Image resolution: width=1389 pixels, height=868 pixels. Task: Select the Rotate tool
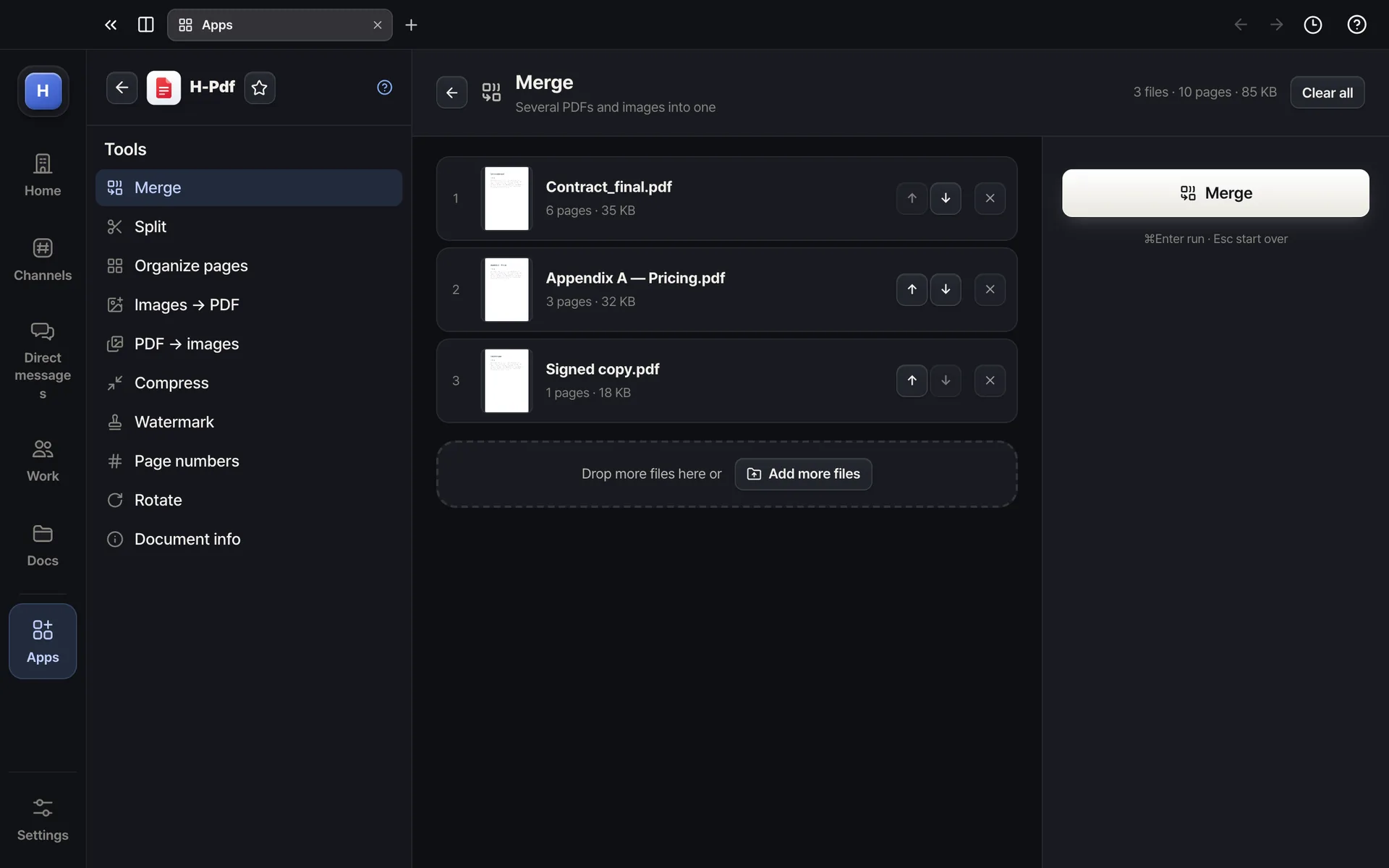(x=249, y=500)
